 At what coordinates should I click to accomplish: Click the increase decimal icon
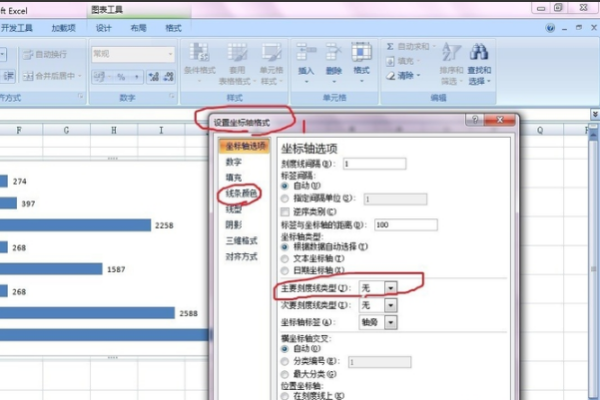154,77
